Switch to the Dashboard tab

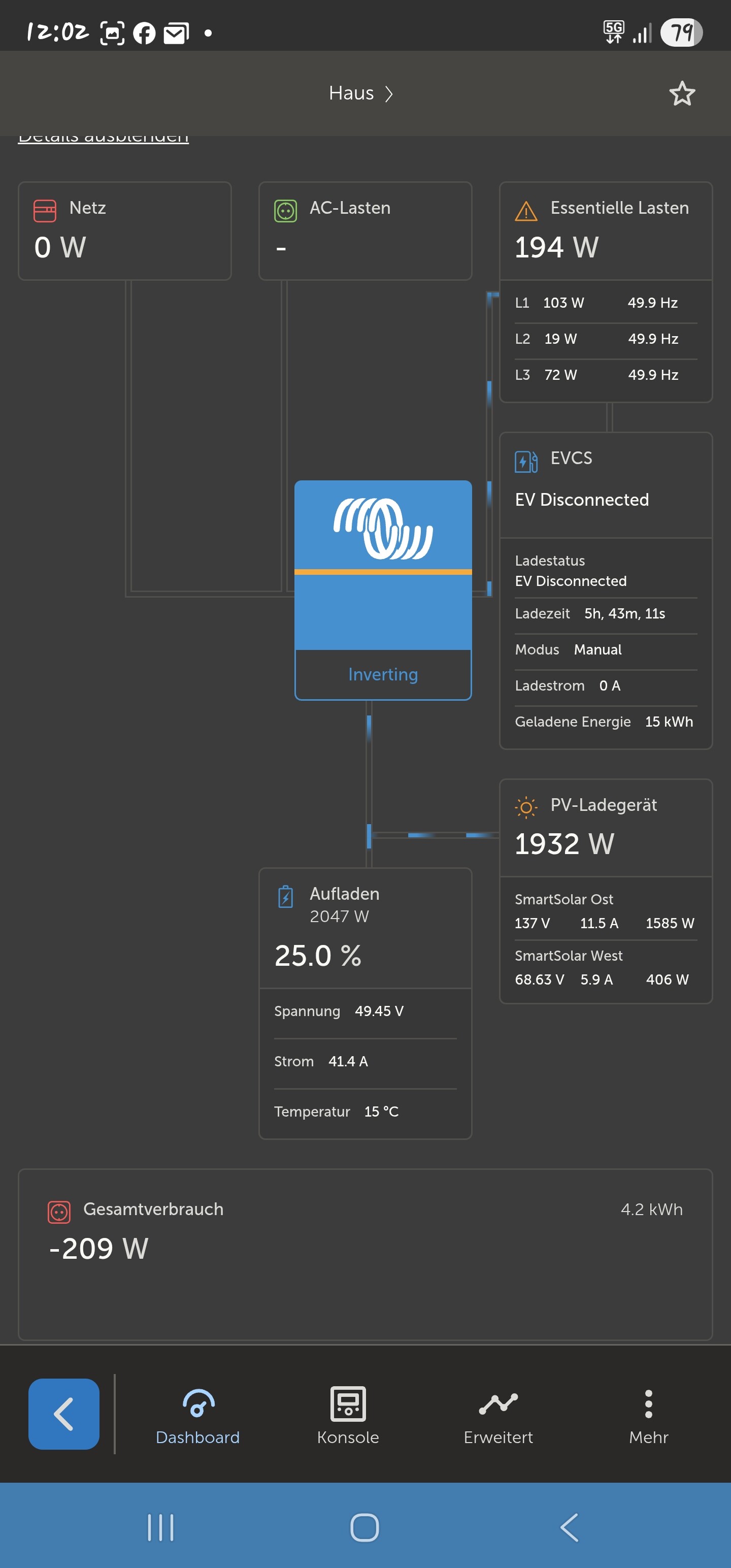(x=198, y=1414)
